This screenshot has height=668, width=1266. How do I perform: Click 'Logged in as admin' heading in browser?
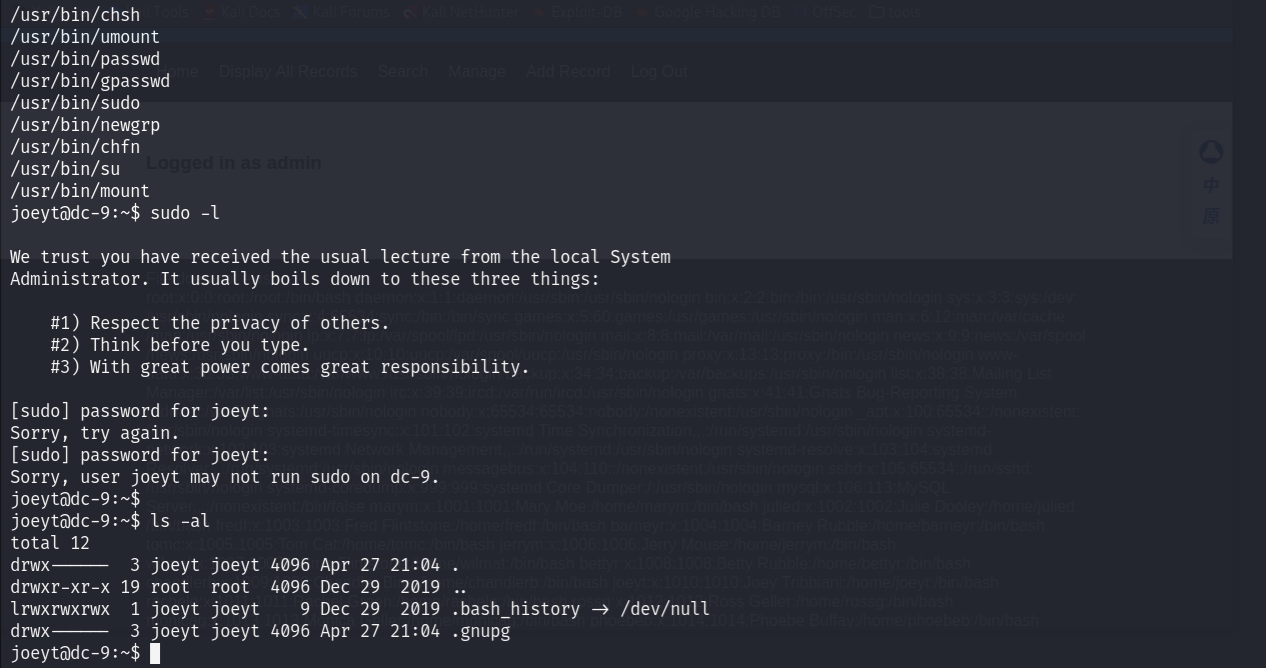[x=234, y=163]
